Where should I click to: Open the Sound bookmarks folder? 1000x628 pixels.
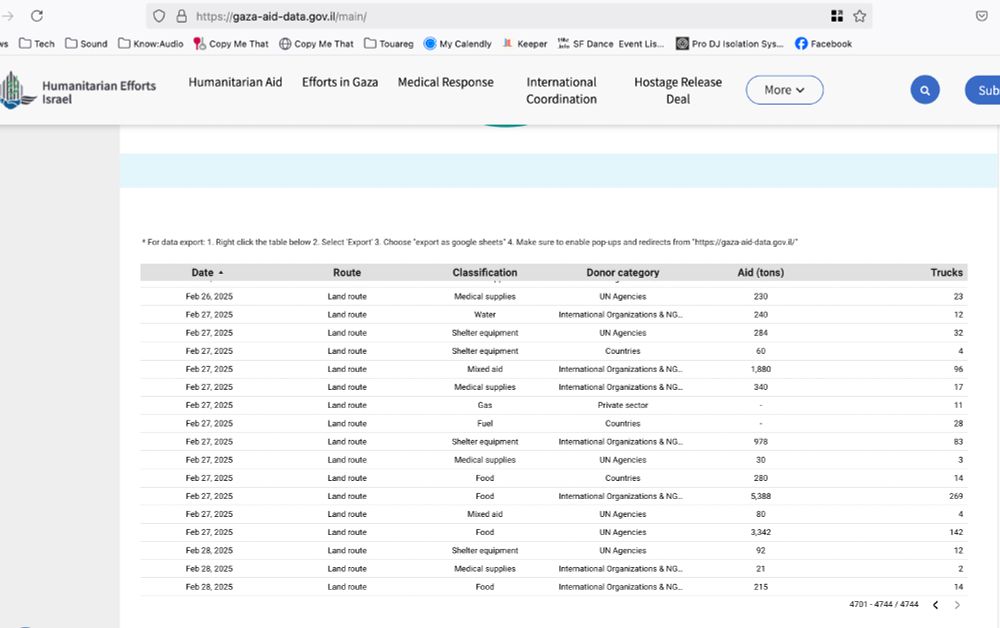pos(86,43)
